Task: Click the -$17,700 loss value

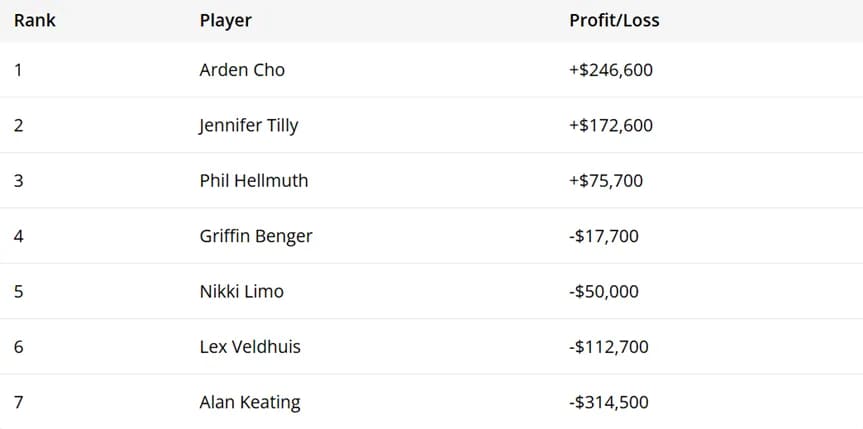Action: (x=604, y=236)
